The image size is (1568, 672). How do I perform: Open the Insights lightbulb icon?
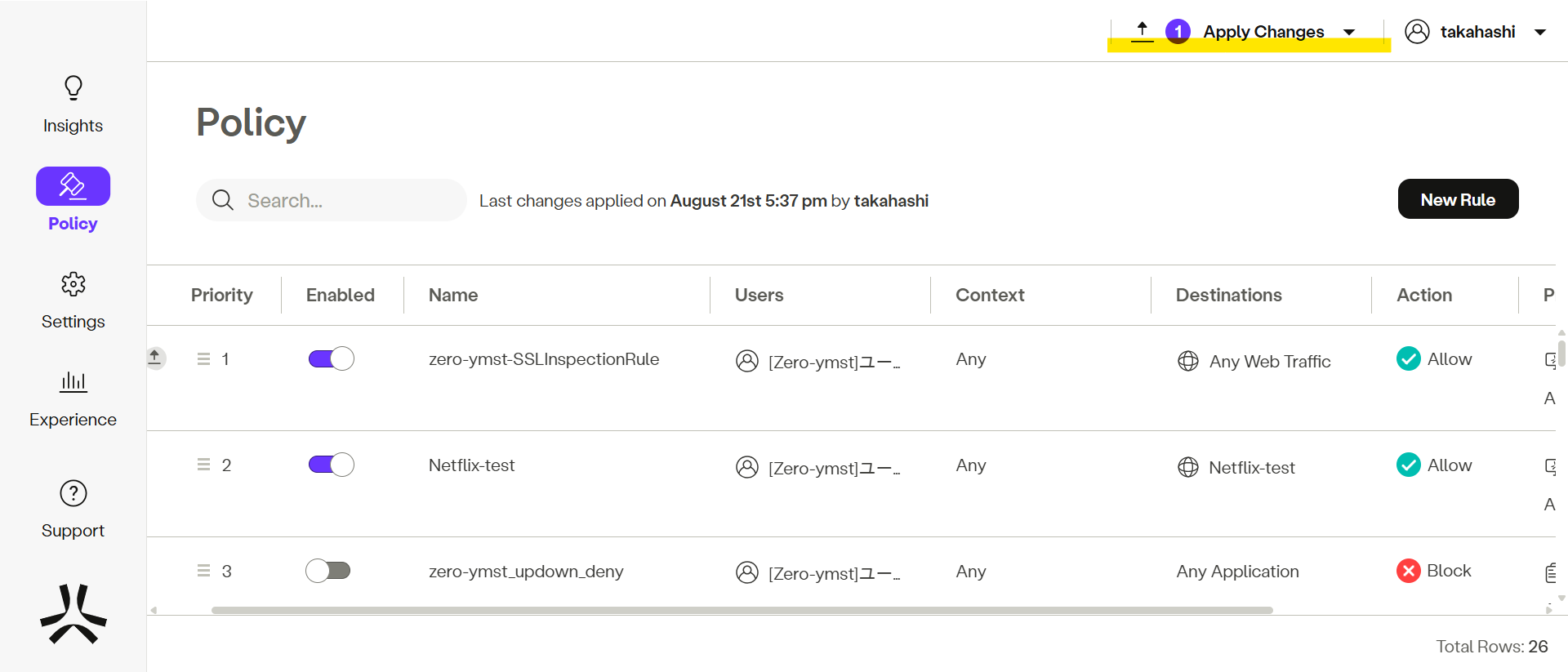(73, 88)
